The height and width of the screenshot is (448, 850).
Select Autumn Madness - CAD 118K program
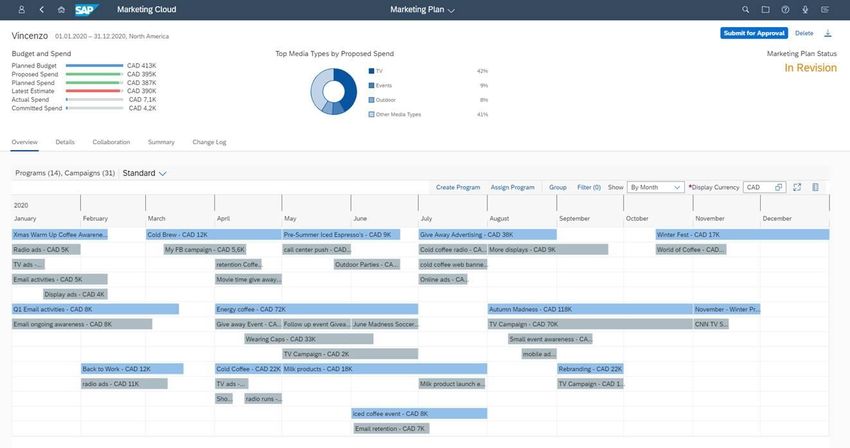click(590, 309)
